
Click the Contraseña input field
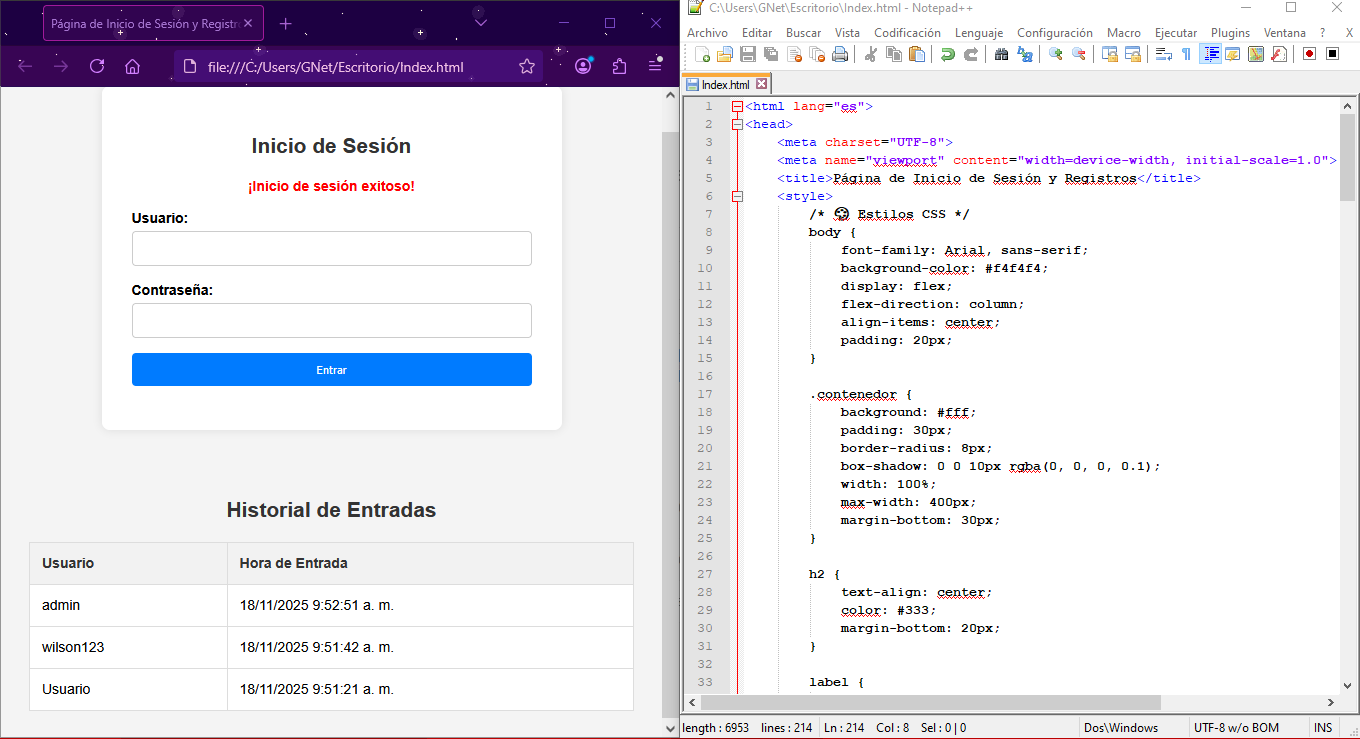click(x=331, y=321)
